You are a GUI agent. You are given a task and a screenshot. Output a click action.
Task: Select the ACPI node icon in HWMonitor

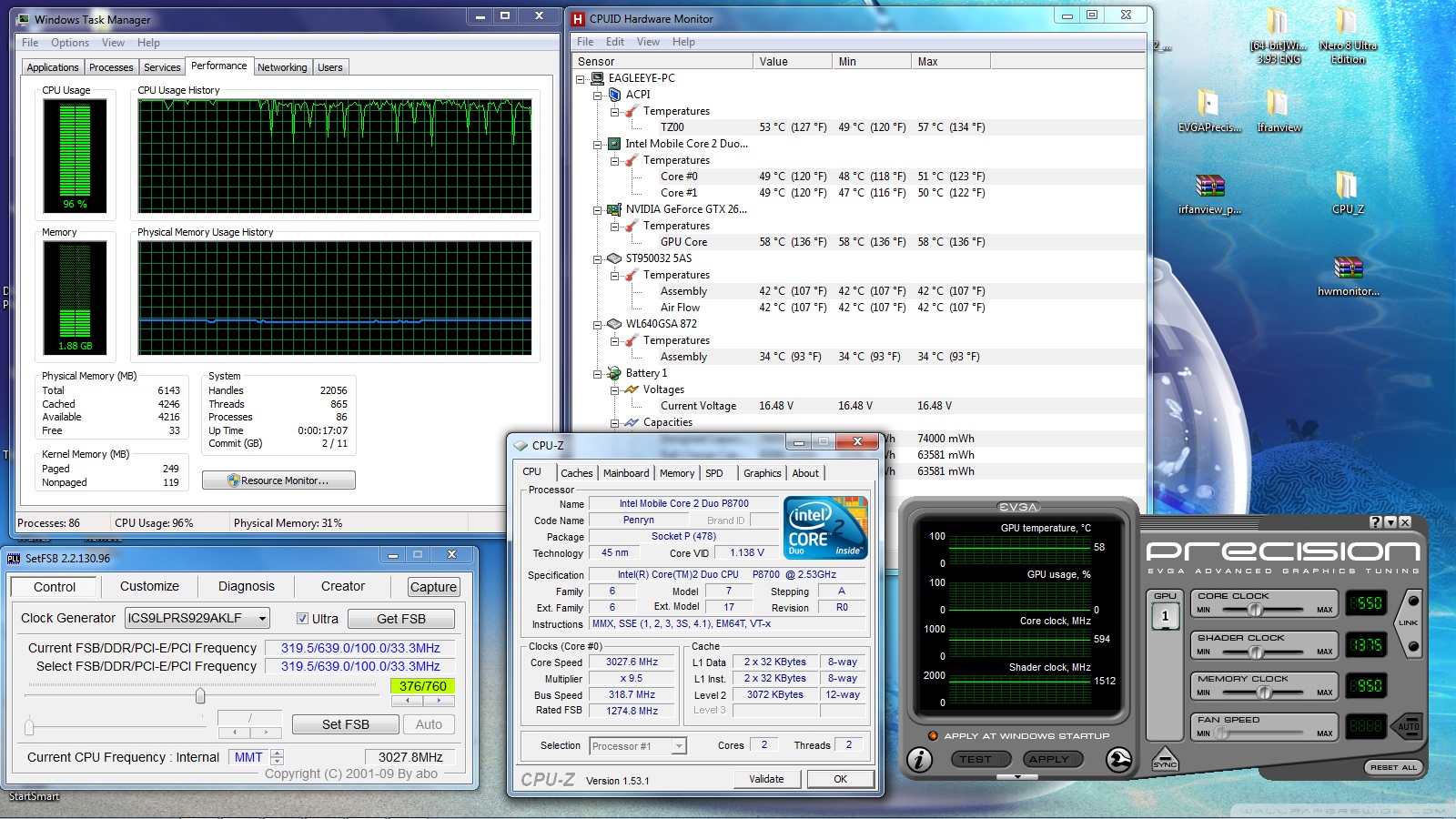click(x=614, y=94)
